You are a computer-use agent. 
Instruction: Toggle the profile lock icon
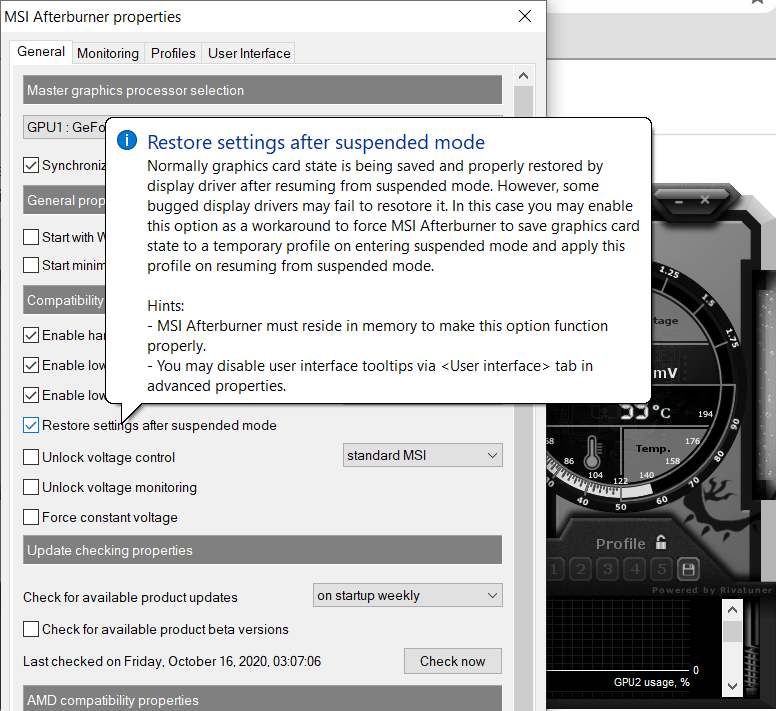coord(661,542)
